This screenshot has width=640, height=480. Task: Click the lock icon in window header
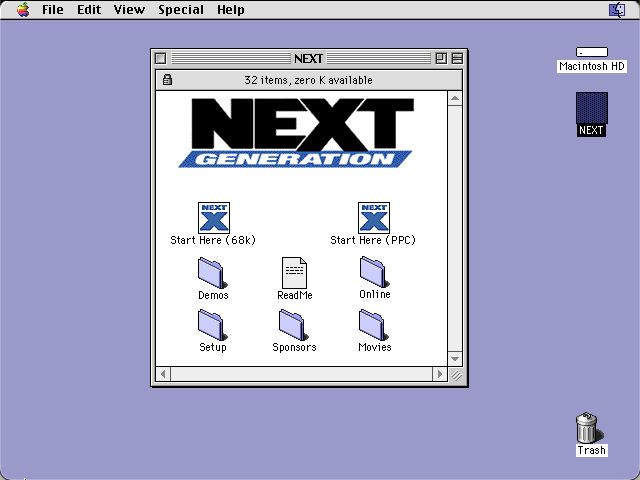click(x=167, y=80)
